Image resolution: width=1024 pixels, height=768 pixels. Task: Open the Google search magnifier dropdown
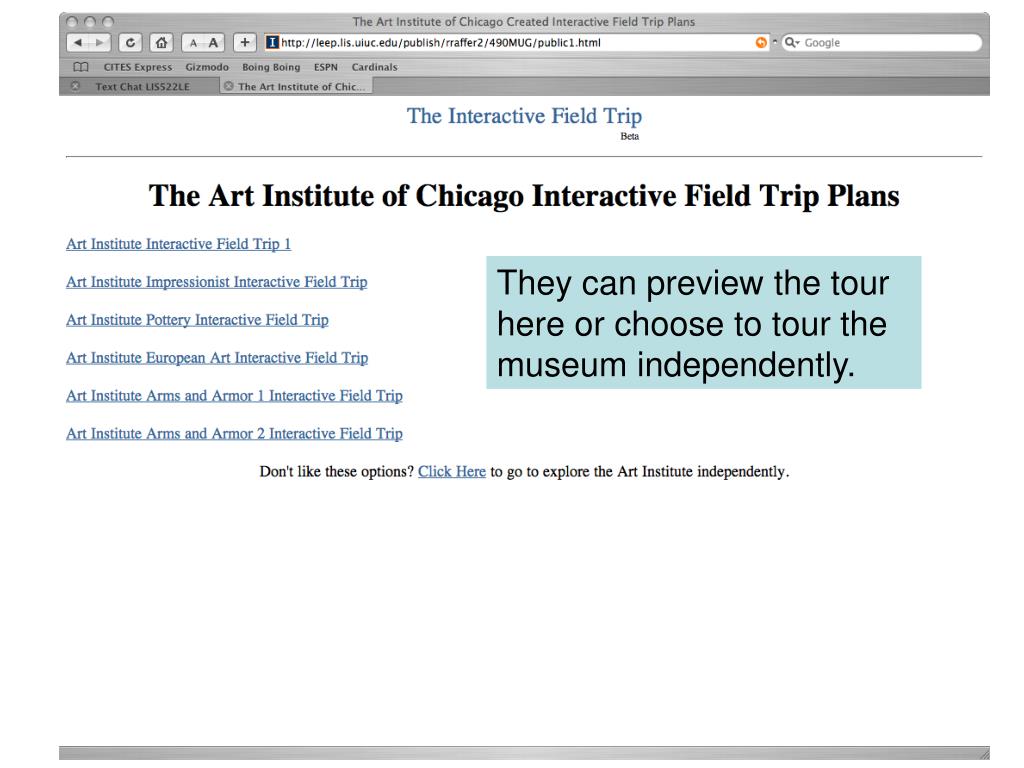click(x=792, y=42)
